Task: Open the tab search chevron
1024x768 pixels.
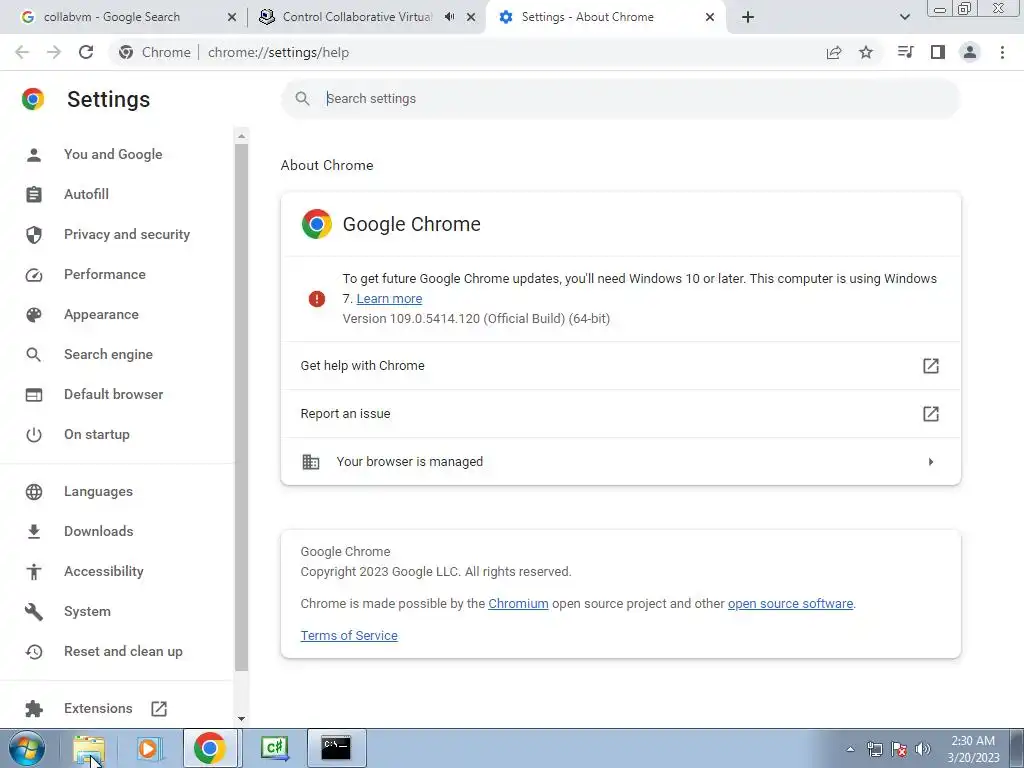Action: click(x=904, y=17)
